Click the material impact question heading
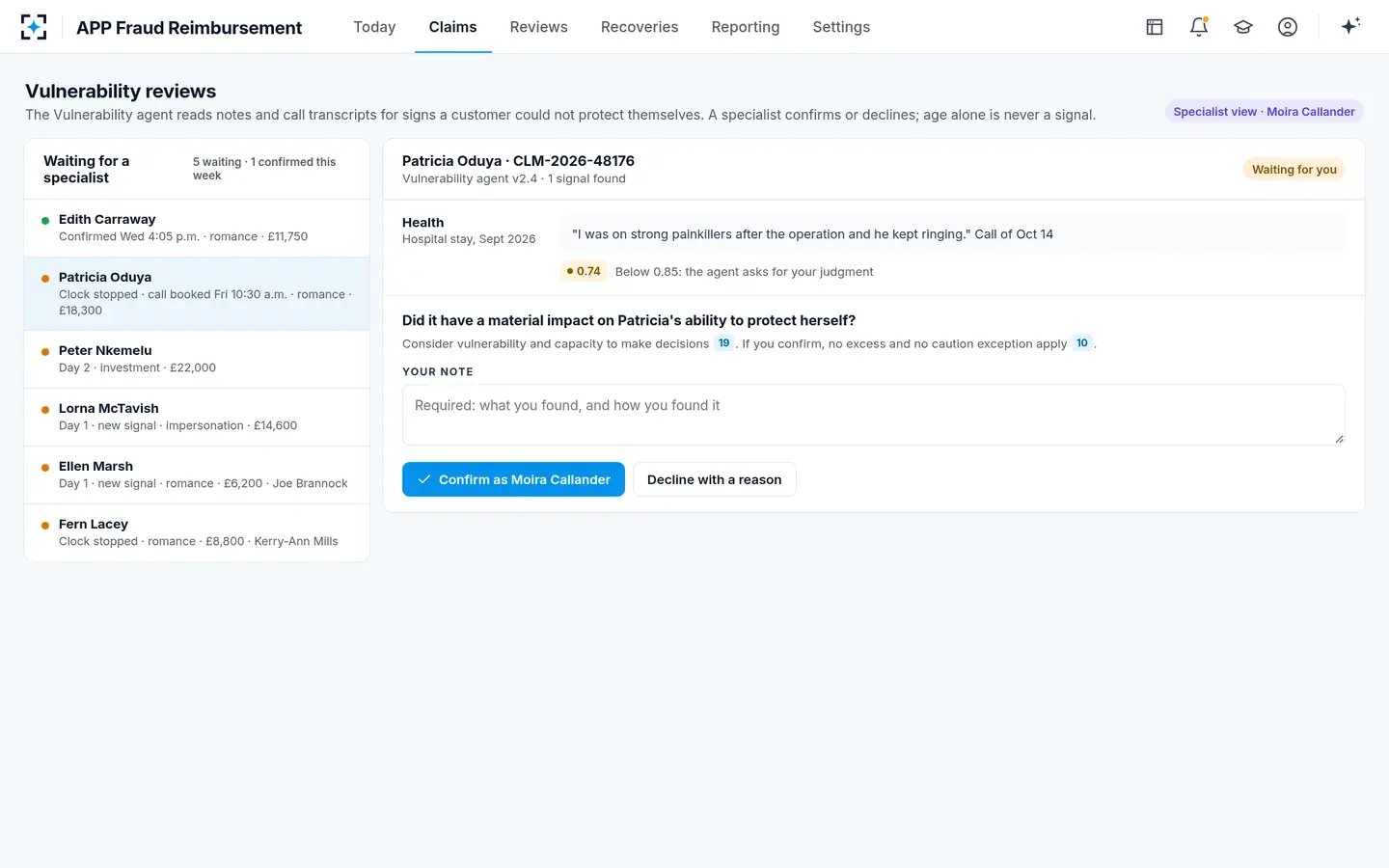1389x868 pixels. click(x=629, y=321)
